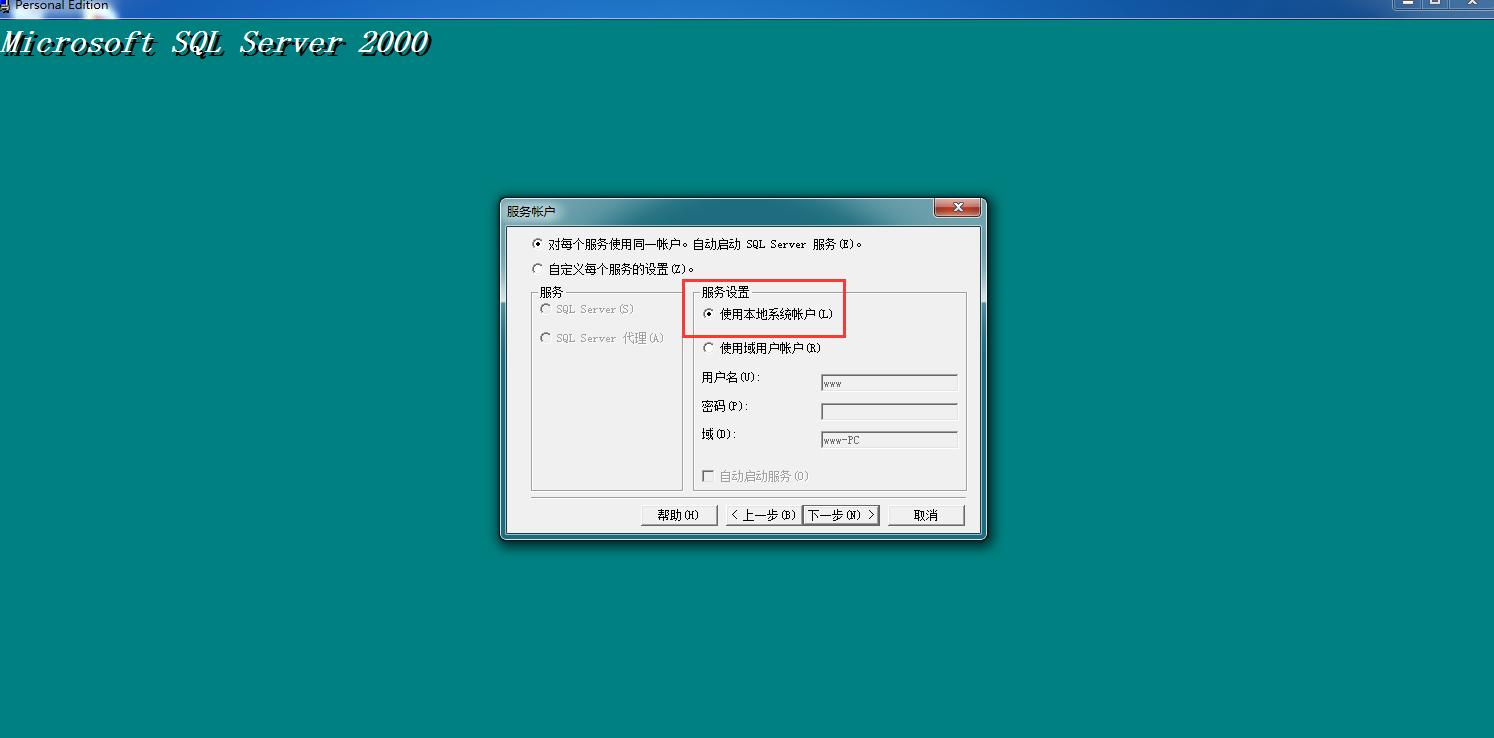The height and width of the screenshot is (738, 1494).
Task: Click the 取消 button to cancel setup
Action: coord(925,514)
